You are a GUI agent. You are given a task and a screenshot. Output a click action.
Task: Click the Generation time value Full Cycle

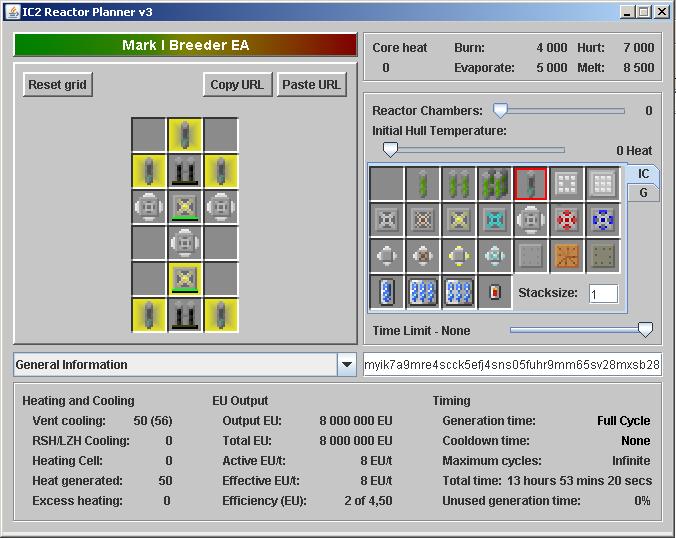point(623,421)
